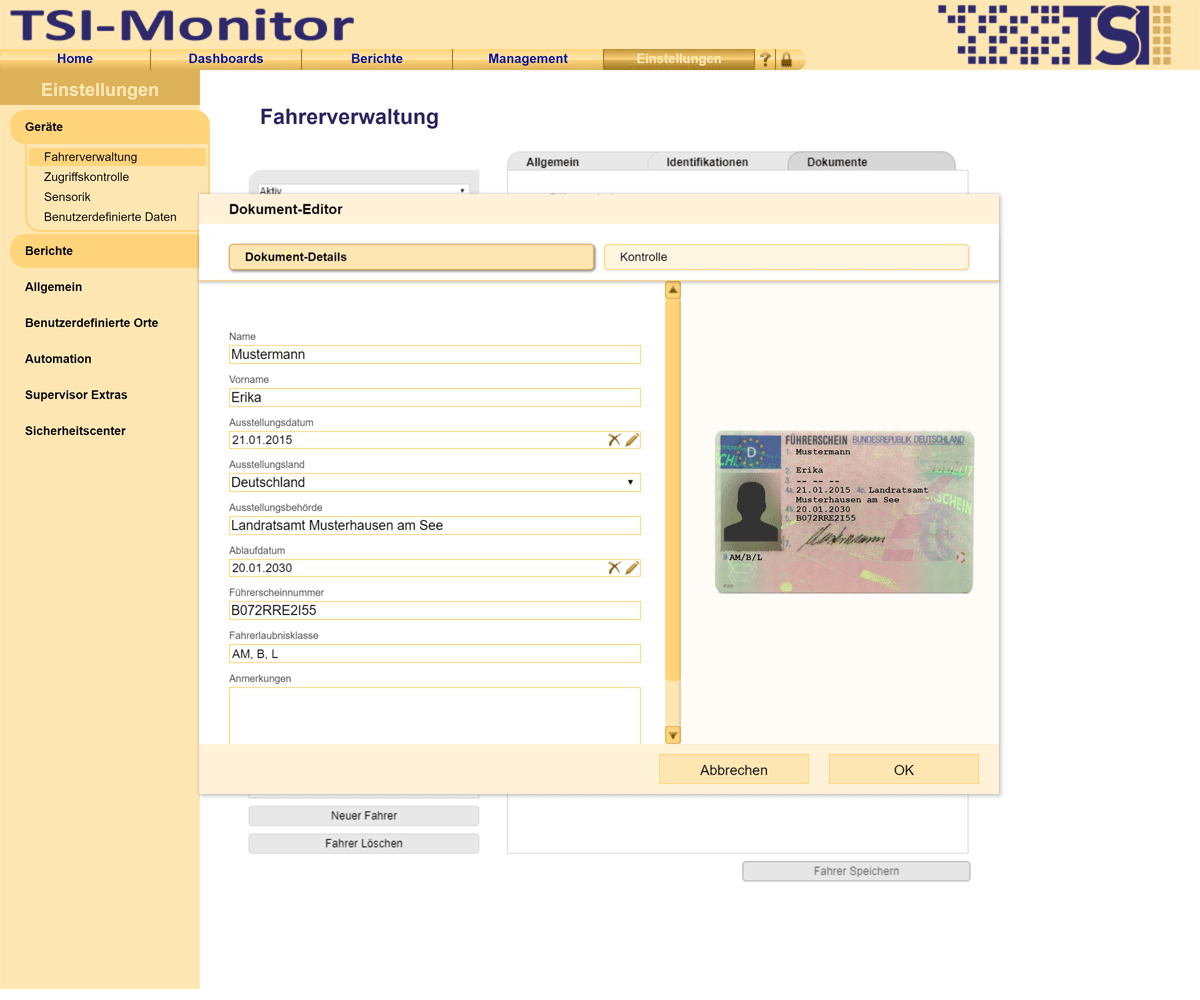Clear the Ausstellungsdatum with the cross icon
The width and height of the screenshot is (1200, 1000).
click(615, 440)
